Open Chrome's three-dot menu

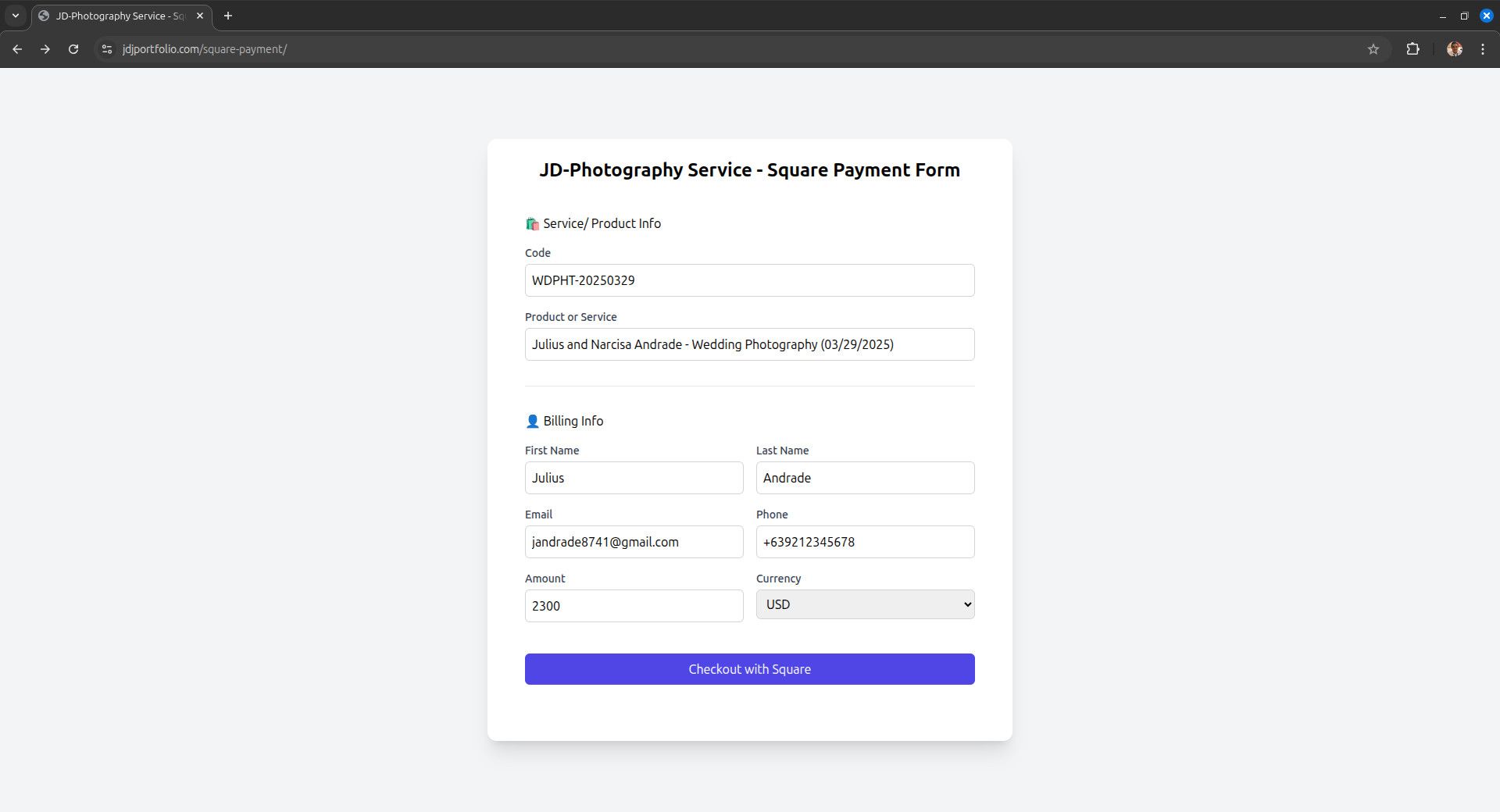click(1483, 49)
